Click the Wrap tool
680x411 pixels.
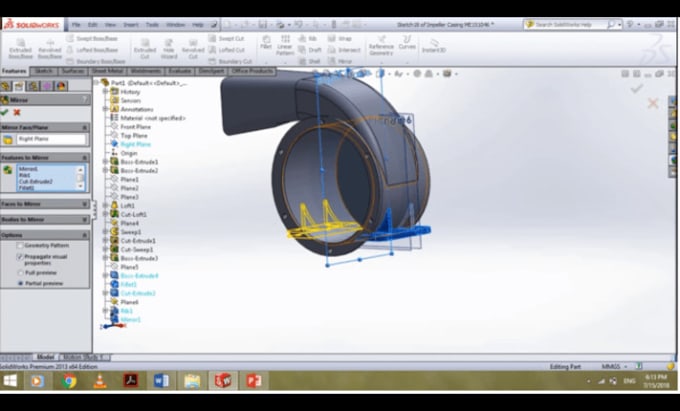click(x=340, y=39)
